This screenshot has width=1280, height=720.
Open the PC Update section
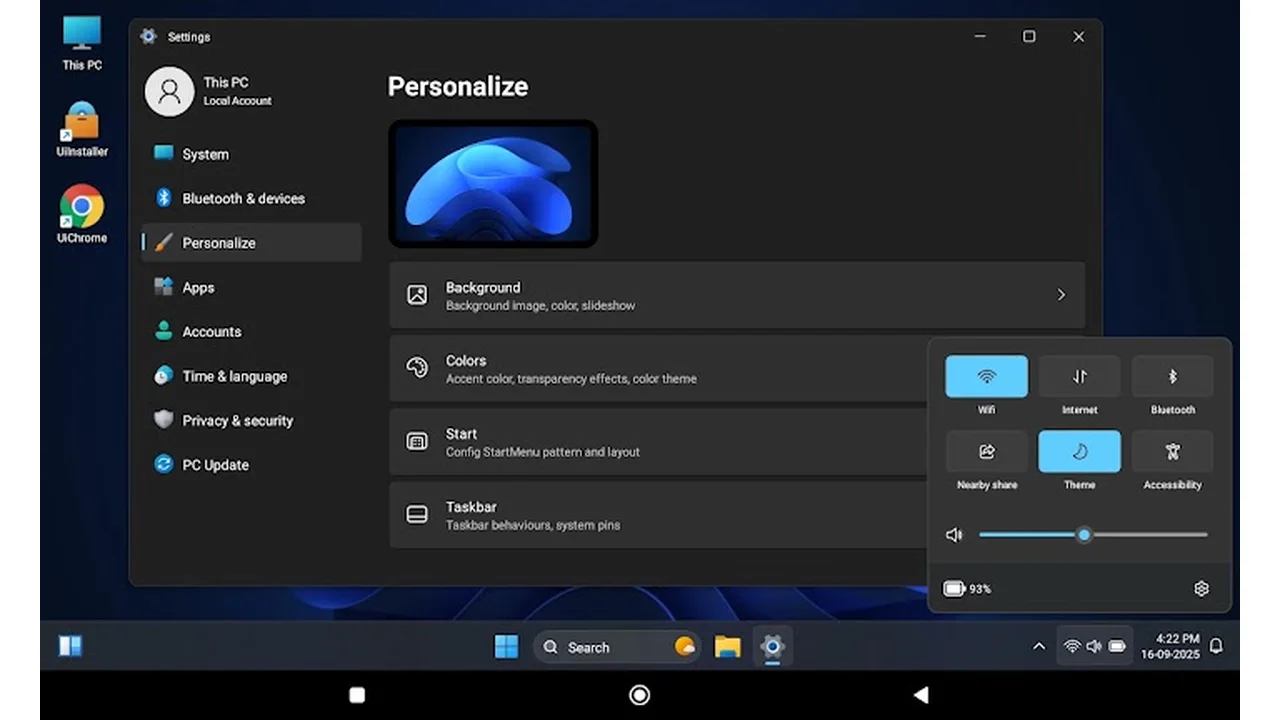tap(251, 465)
